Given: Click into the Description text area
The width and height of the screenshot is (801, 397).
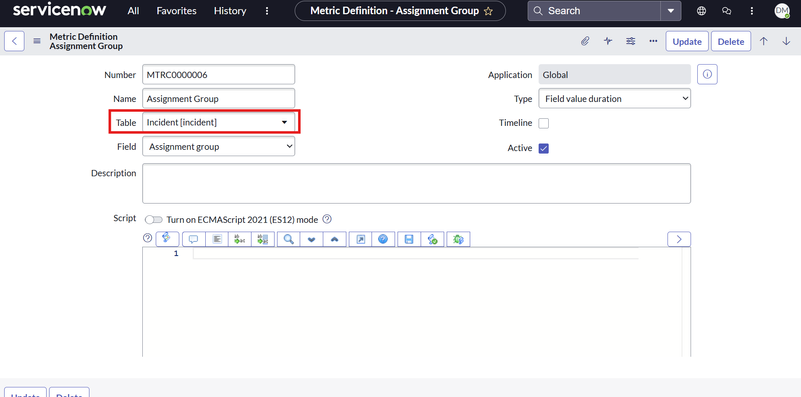Looking at the screenshot, I should 416,183.
